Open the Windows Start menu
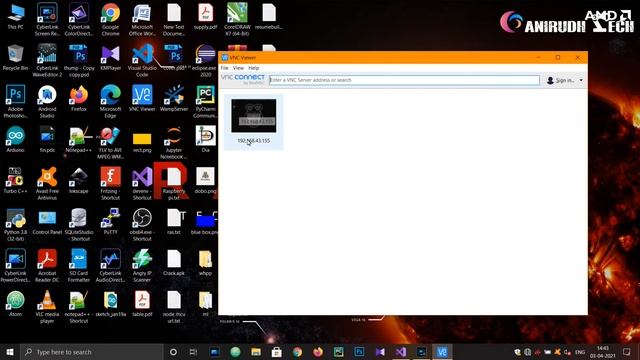Screen dimensions: 640x360 coord(10,352)
